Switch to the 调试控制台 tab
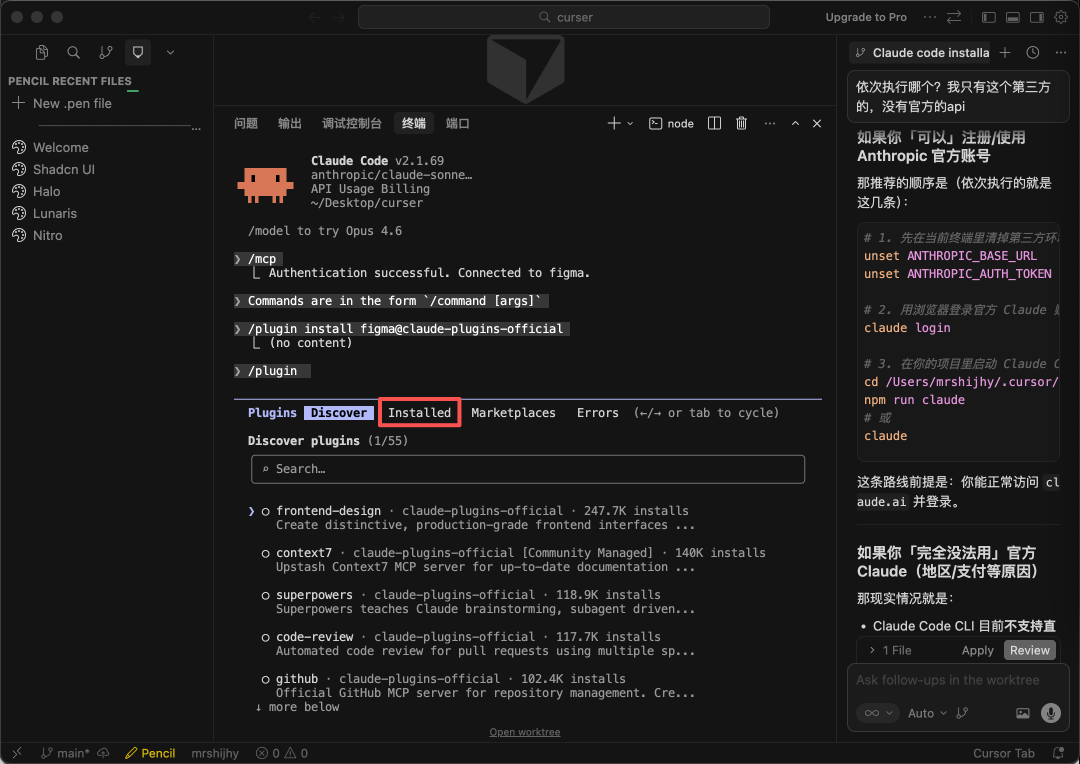 (351, 123)
